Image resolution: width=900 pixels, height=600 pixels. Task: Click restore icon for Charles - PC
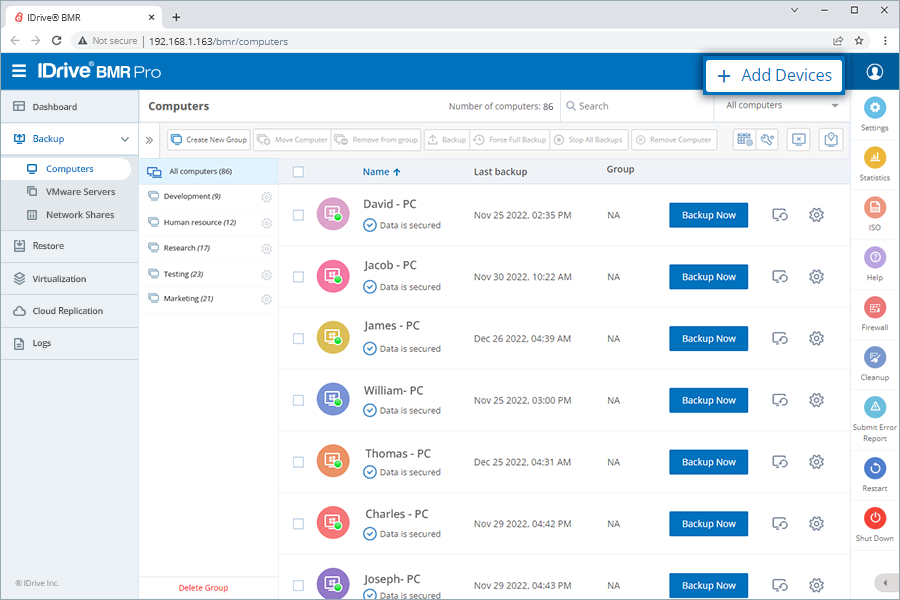point(779,524)
